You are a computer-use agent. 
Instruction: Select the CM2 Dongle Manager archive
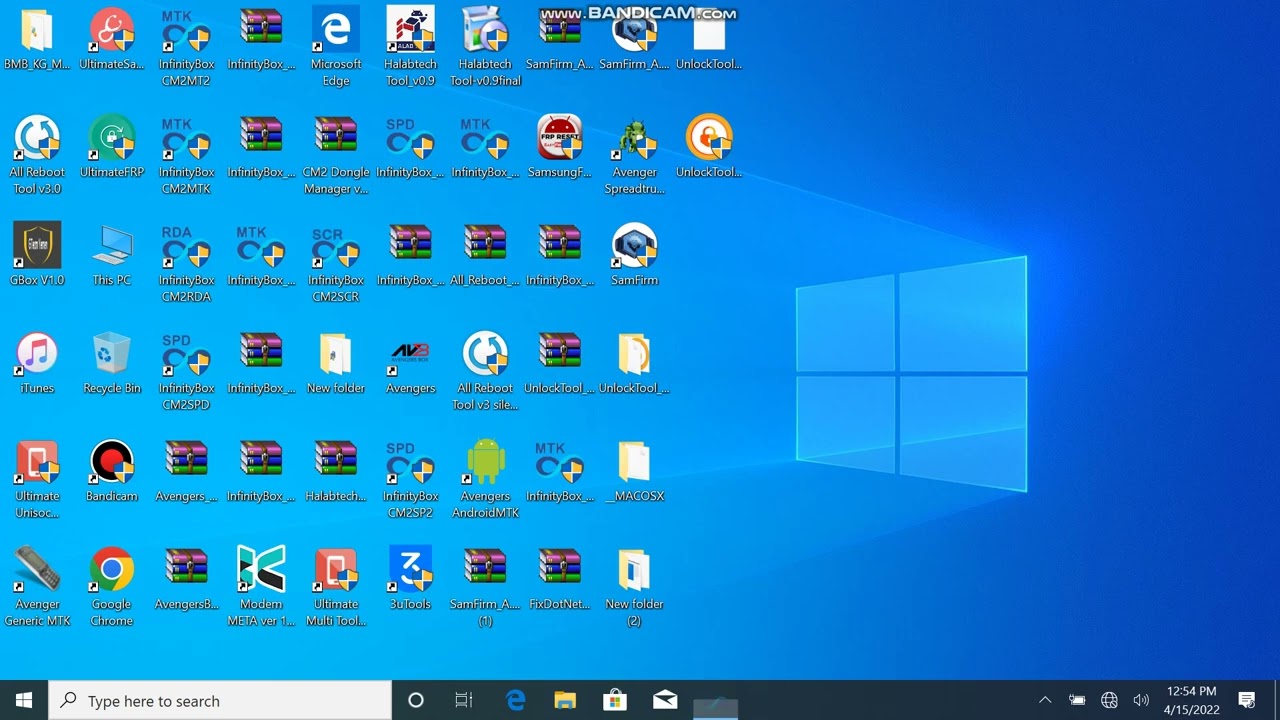(x=336, y=138)
